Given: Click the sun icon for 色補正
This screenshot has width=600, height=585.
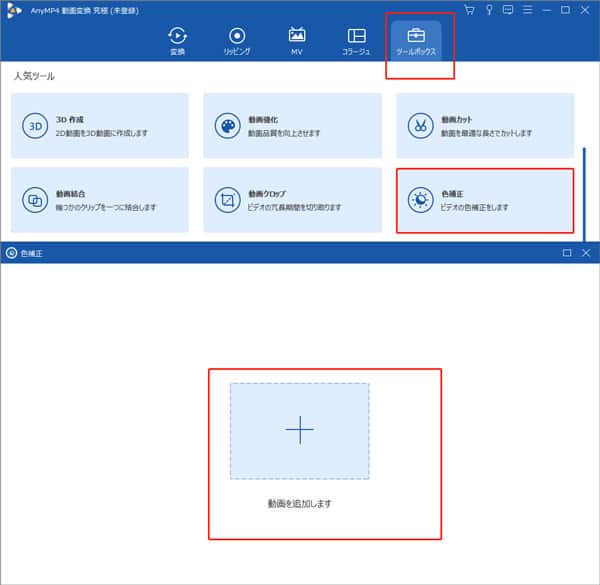Looking at the screenshot, I should pyautogui.click(x=420, y=200).
